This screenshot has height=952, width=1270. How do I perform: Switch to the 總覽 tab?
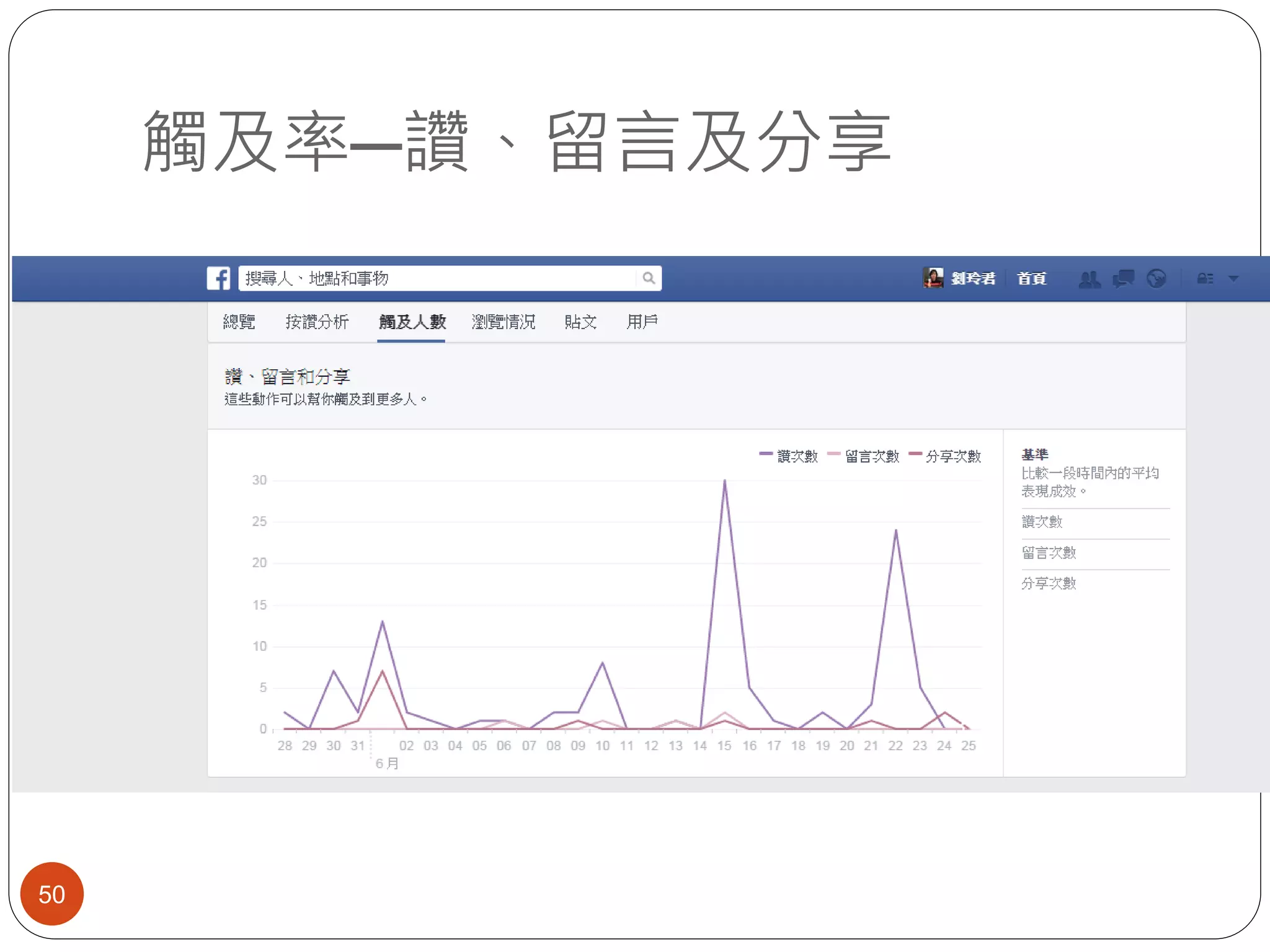click(239, 322)
